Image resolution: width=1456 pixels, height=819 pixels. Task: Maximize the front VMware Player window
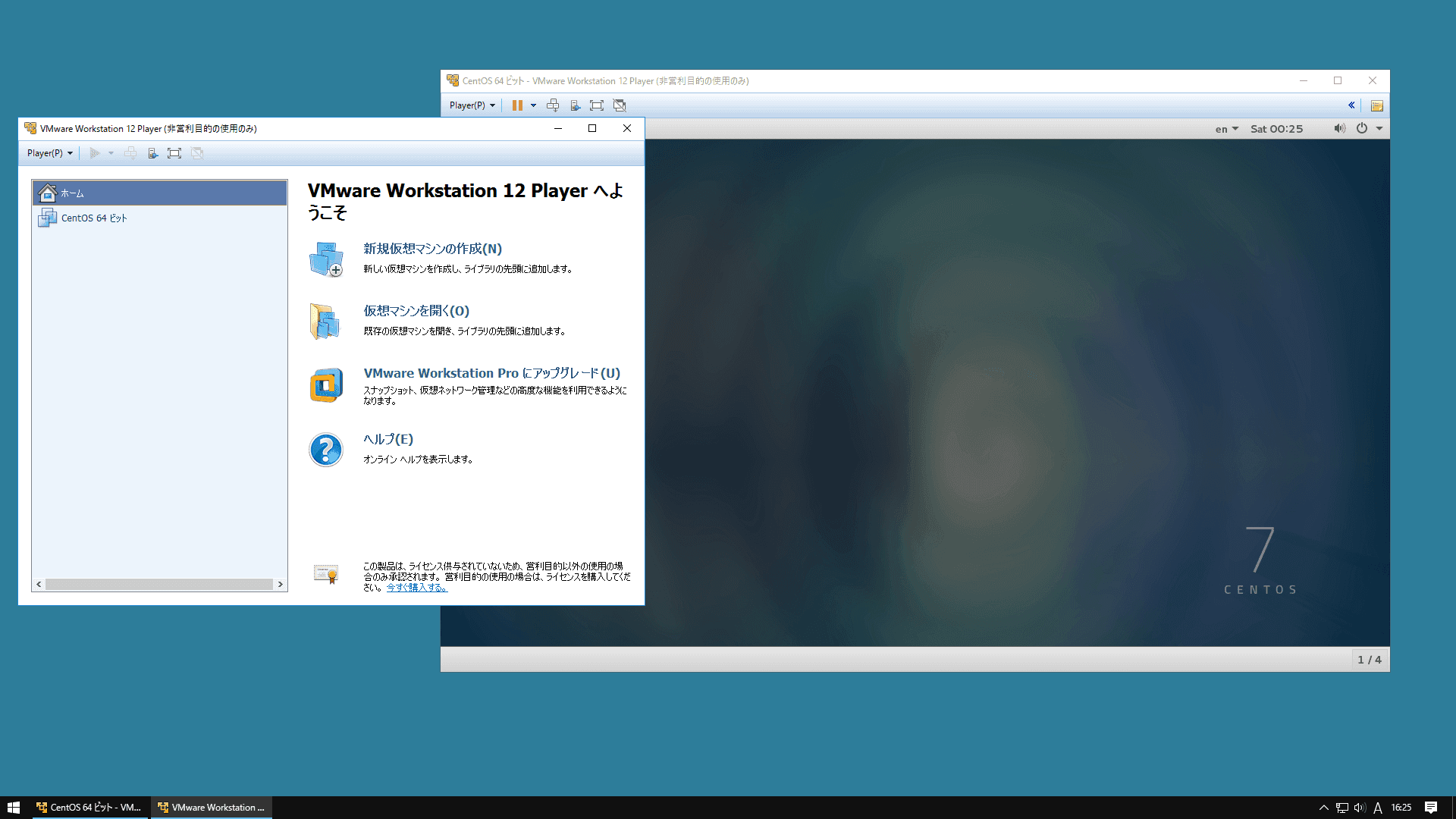tap(592, 128)
